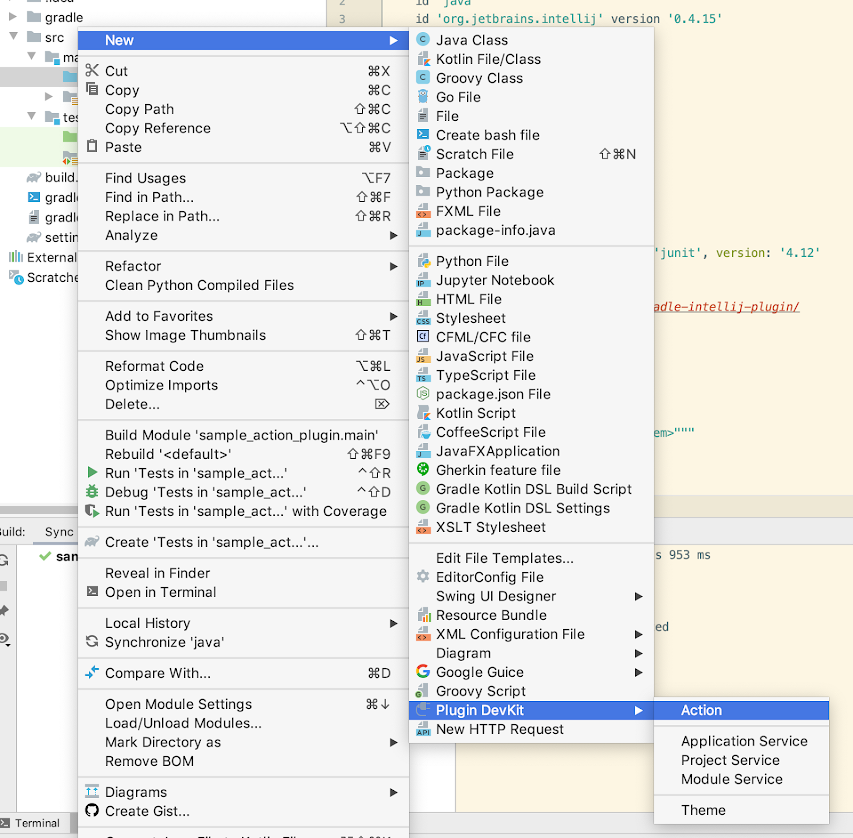Choose Module Service
The image size is (853, 838).
pos(741,779)
